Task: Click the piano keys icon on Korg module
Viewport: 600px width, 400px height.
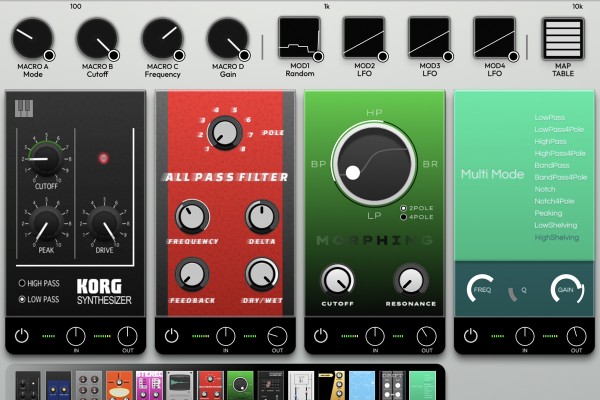Action: pyautogui.click(x=23, y=108)
